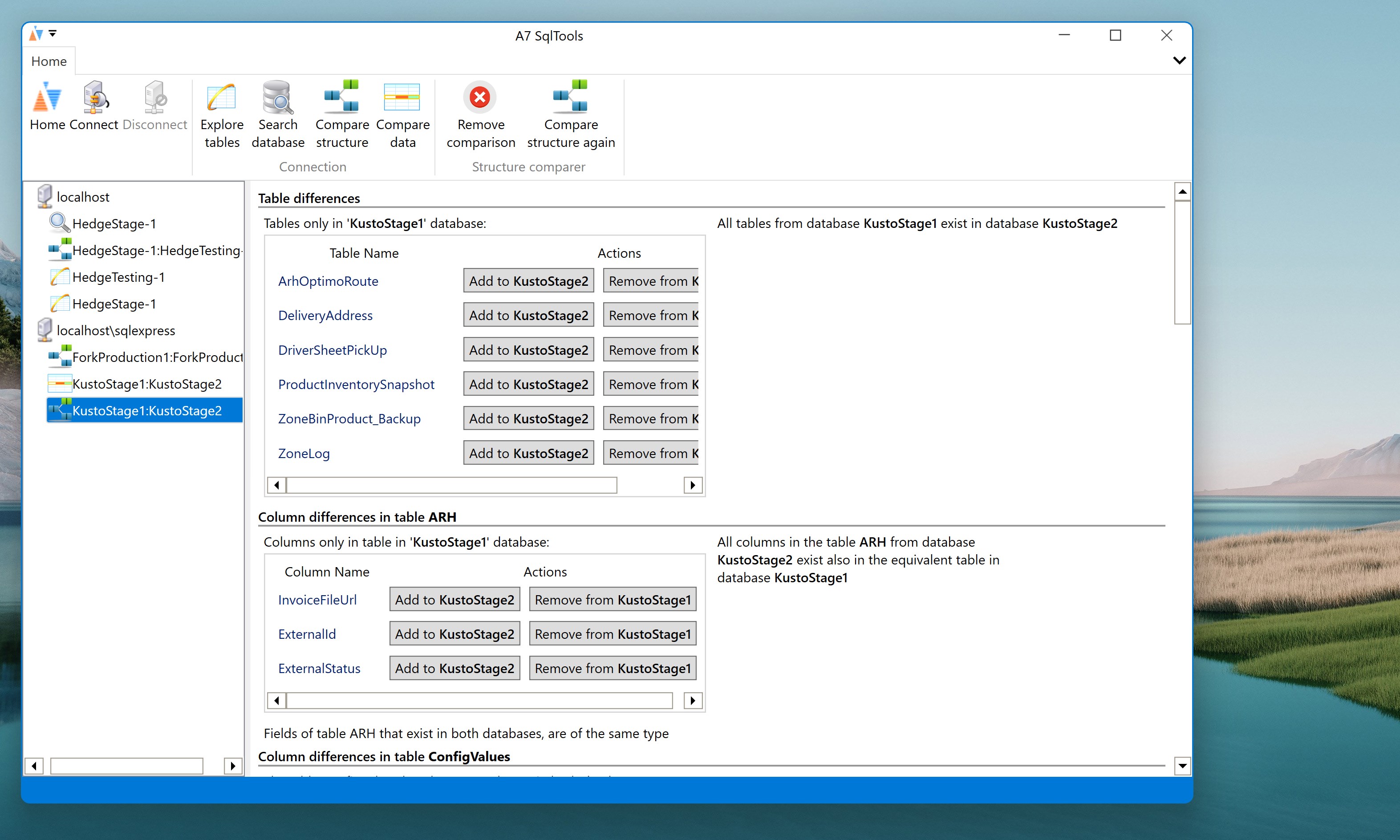Select the Home ribbon tab
Viewport: 1400px width, 840px height.
click(x=49, y=61)
